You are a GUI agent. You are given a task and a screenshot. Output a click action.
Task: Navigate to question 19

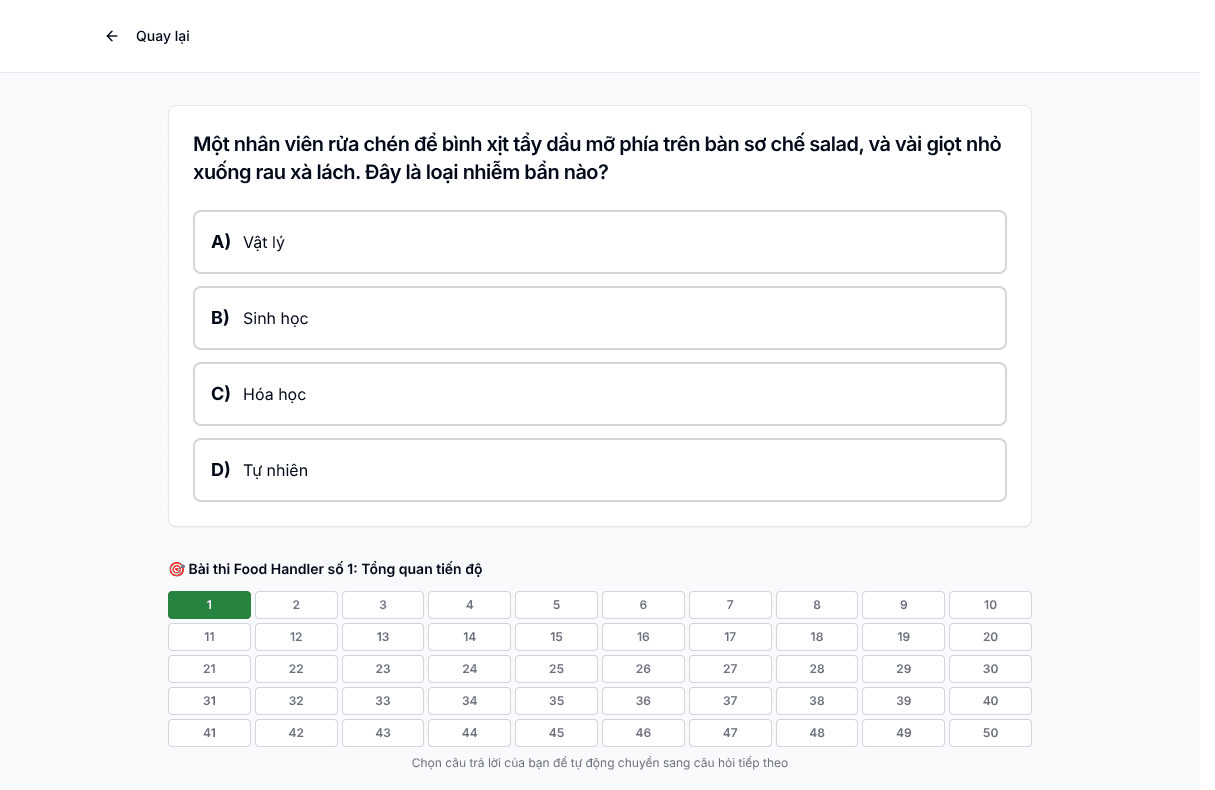click(x=904, y=637)
